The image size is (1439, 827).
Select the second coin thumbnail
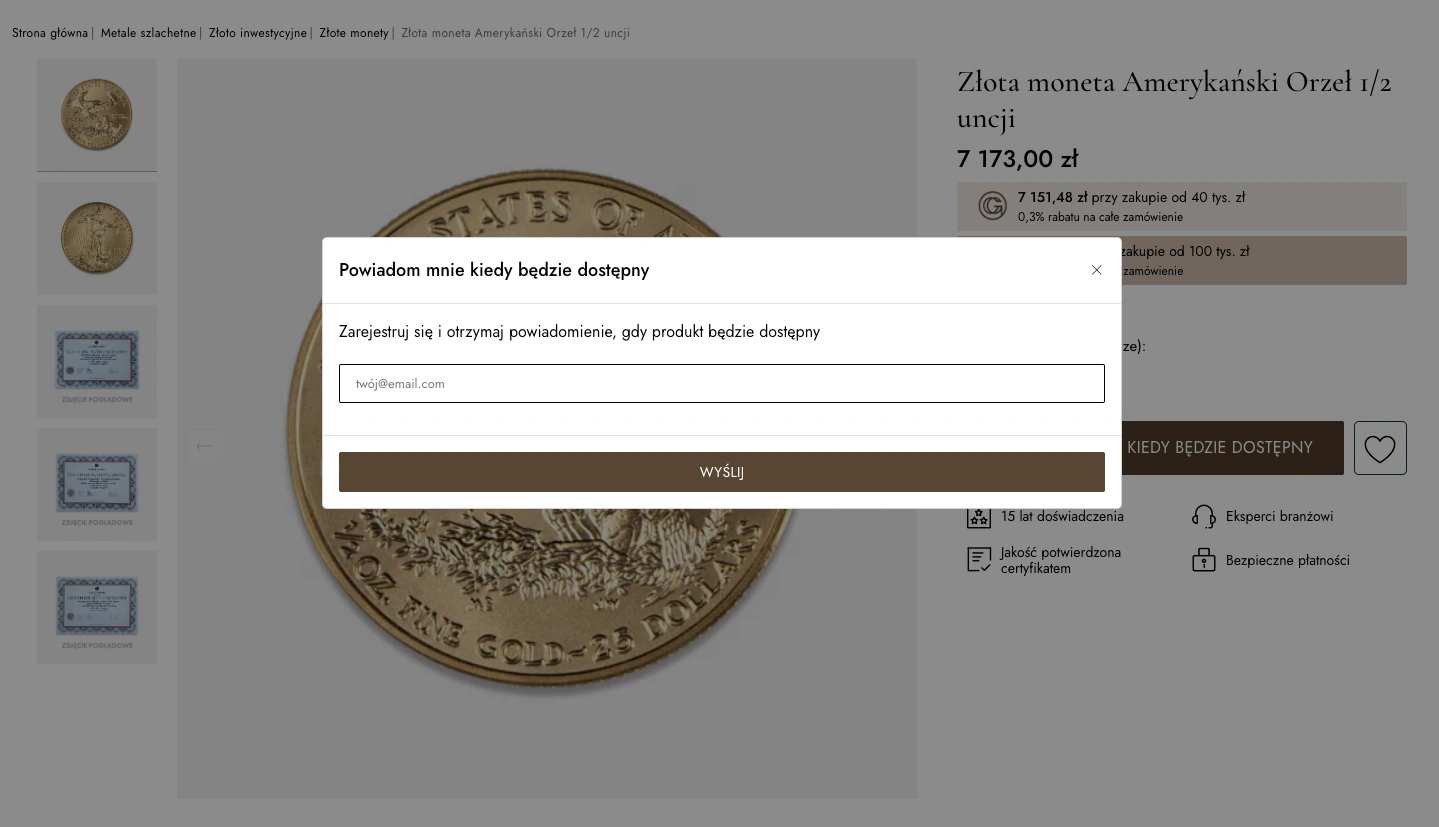point(97,238)
